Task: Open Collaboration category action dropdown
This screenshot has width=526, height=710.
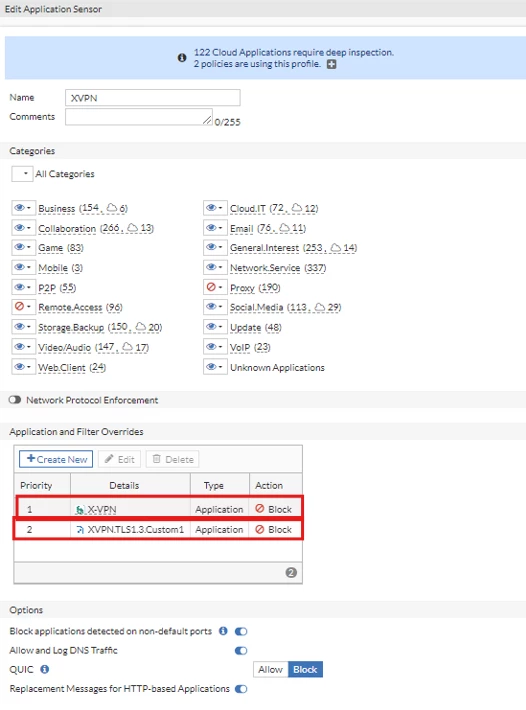Action: [24, 228]
